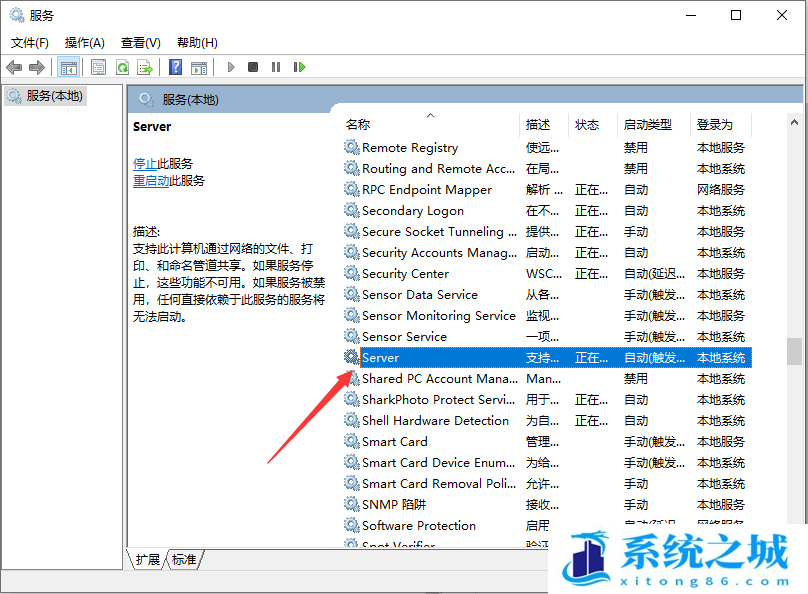Sort by the 名称 column header
Screen dimensions: 808x594
tap(431, 124)
